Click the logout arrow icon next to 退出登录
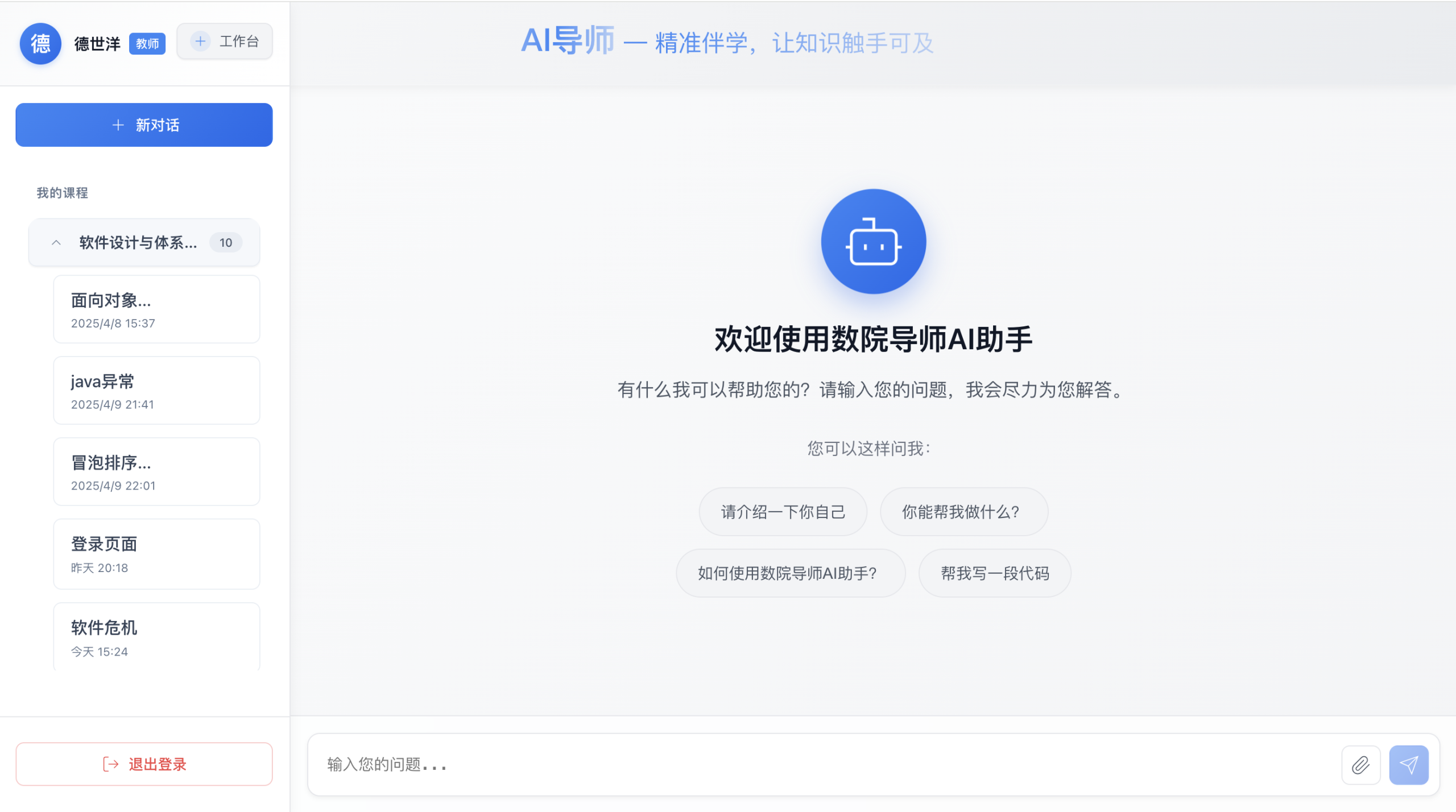 click(109, 764)
